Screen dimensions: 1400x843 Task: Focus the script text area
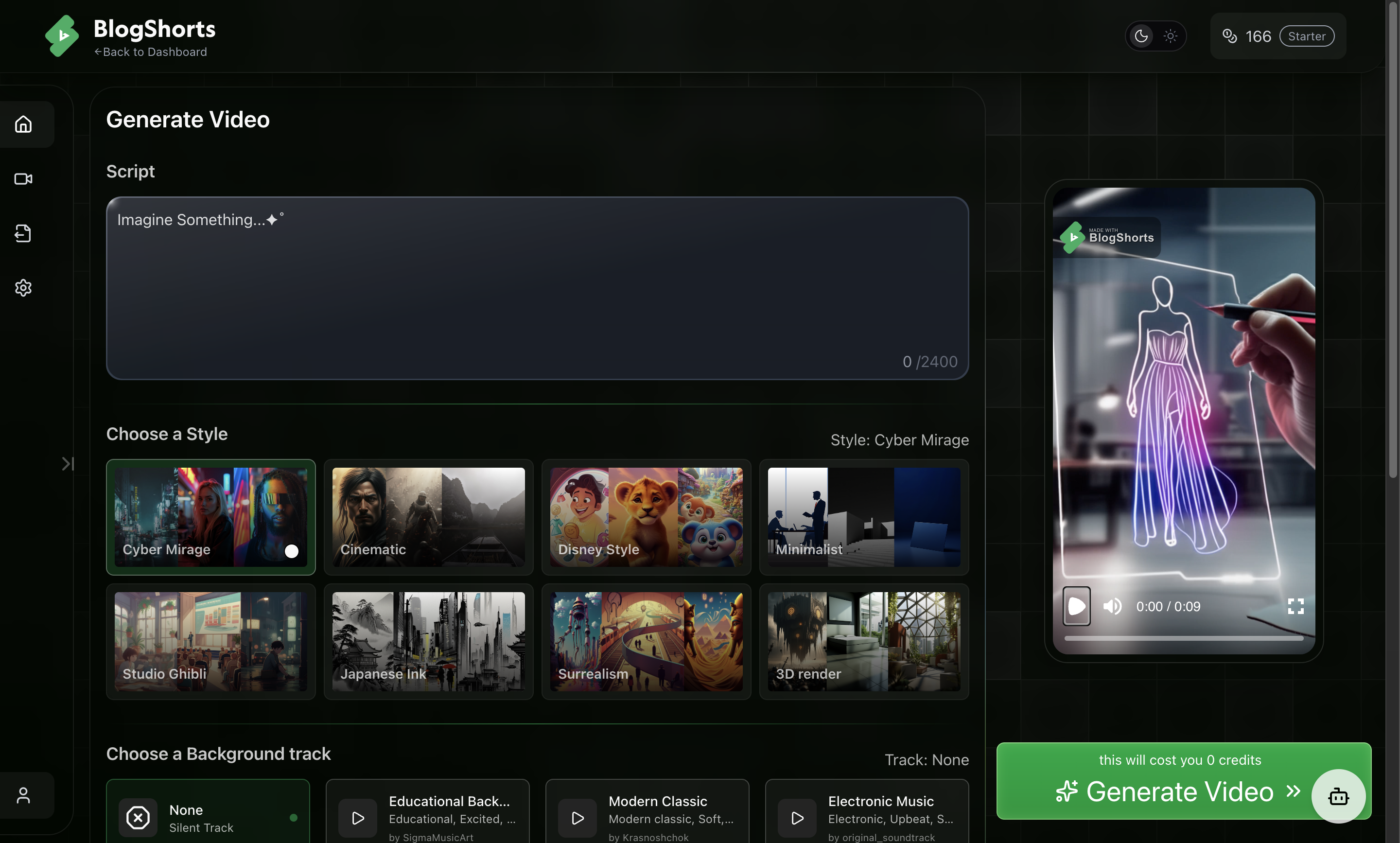point(537,288)
